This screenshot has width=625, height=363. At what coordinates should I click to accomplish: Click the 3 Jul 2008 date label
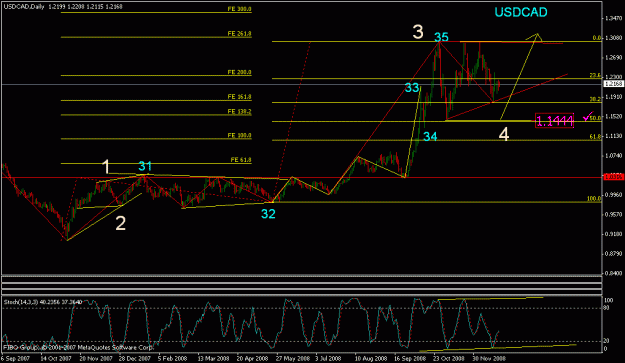tap(329, 358)
